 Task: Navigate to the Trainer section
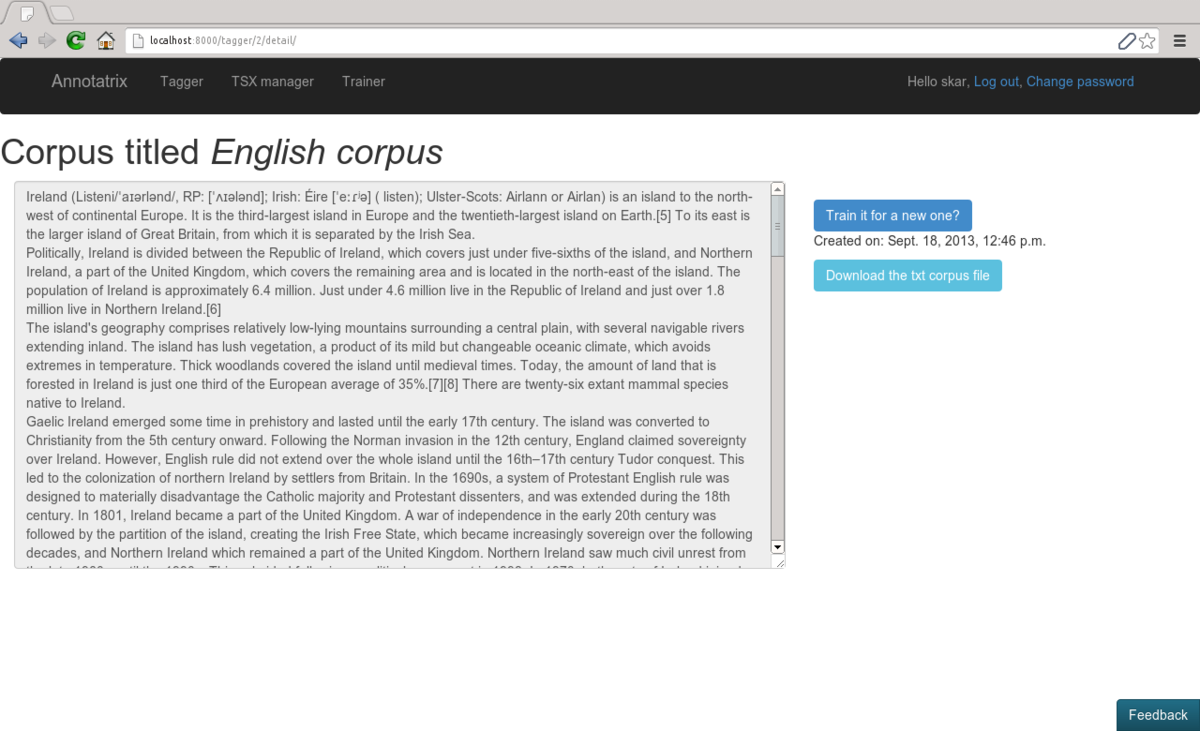(363, 81)
